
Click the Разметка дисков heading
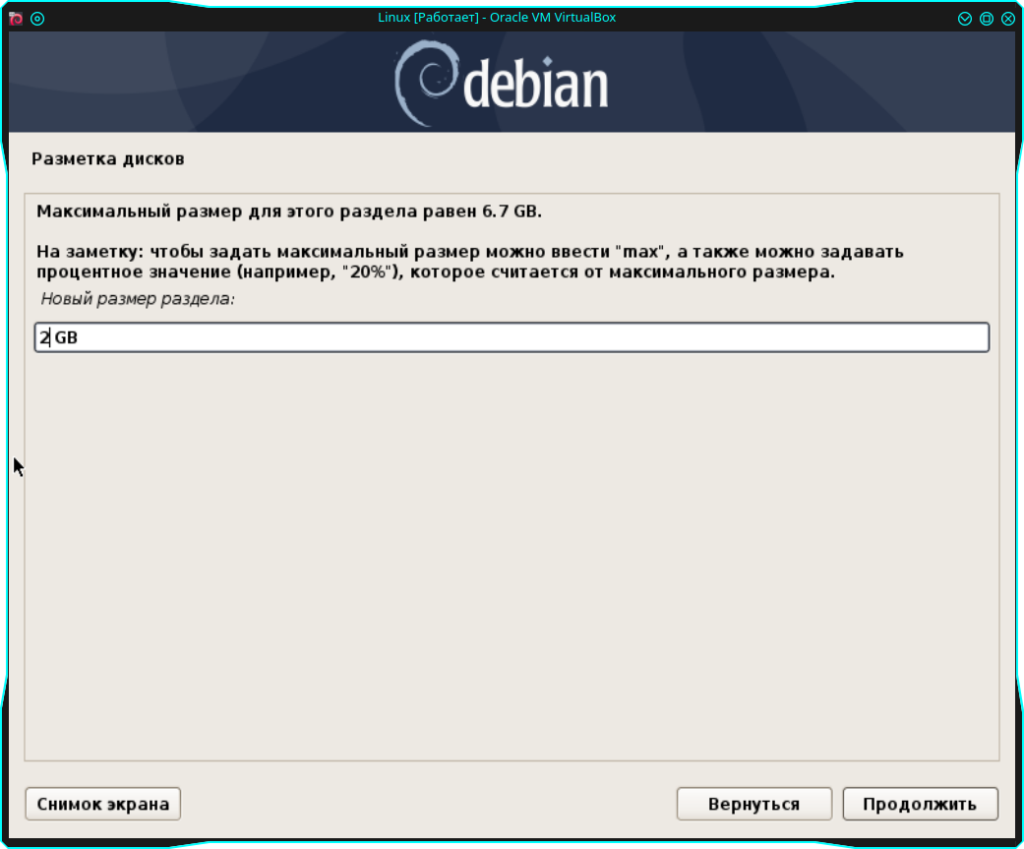(x=108, y=159)
